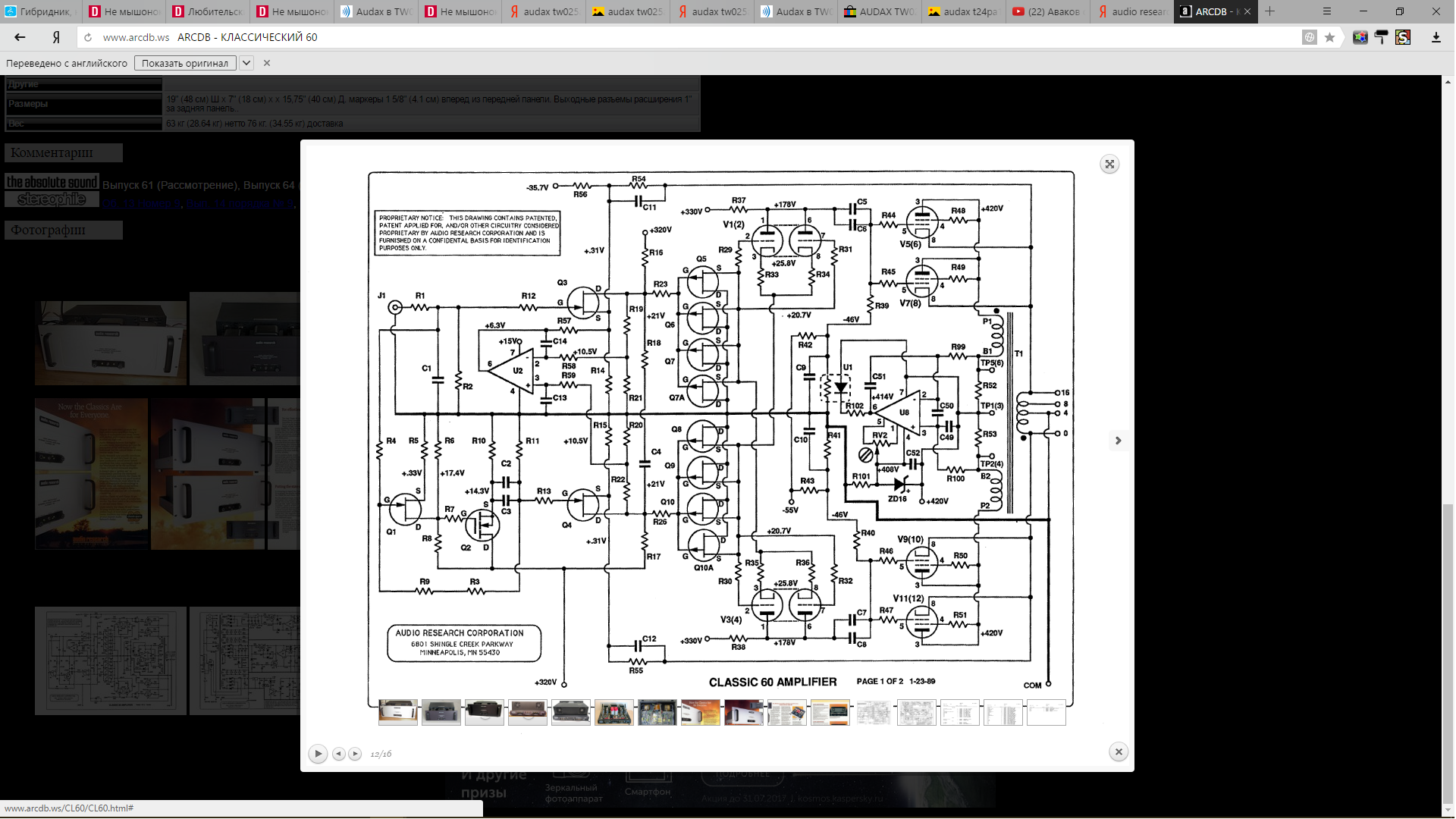1456x819 pixels.
Task: Open a new tab with plus button
Action: click(1270, 11)
